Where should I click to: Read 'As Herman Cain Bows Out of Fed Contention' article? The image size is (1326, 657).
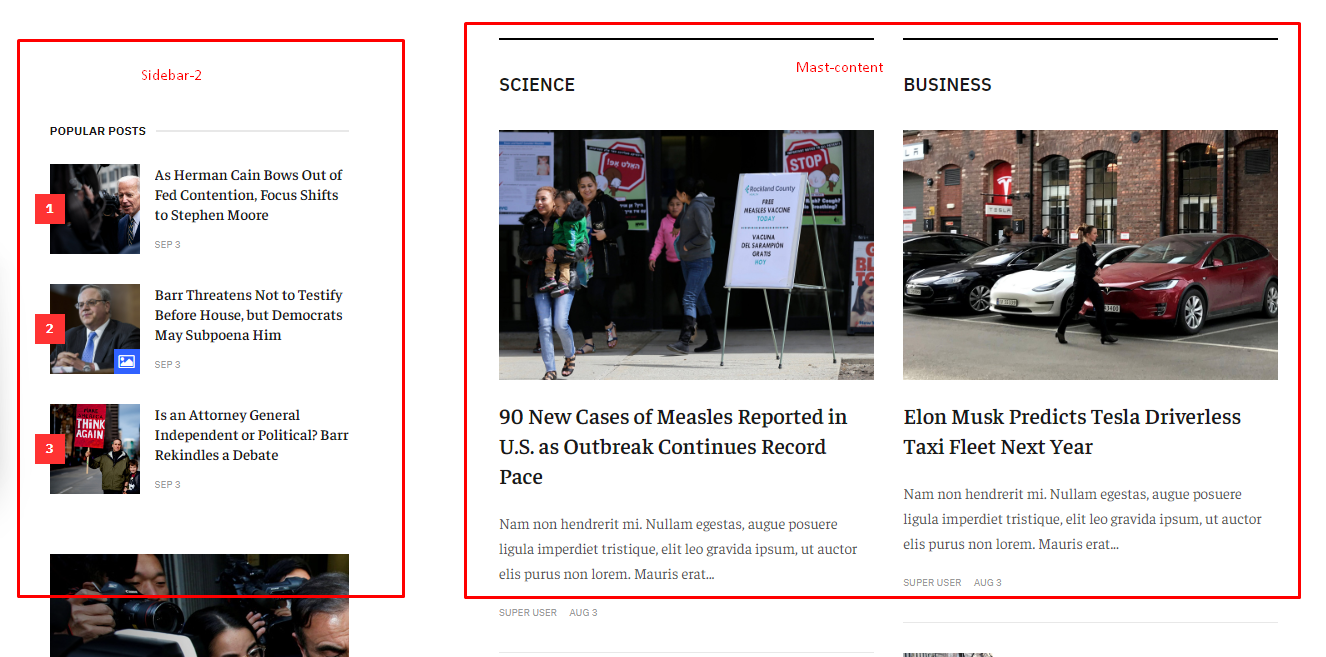249,195
